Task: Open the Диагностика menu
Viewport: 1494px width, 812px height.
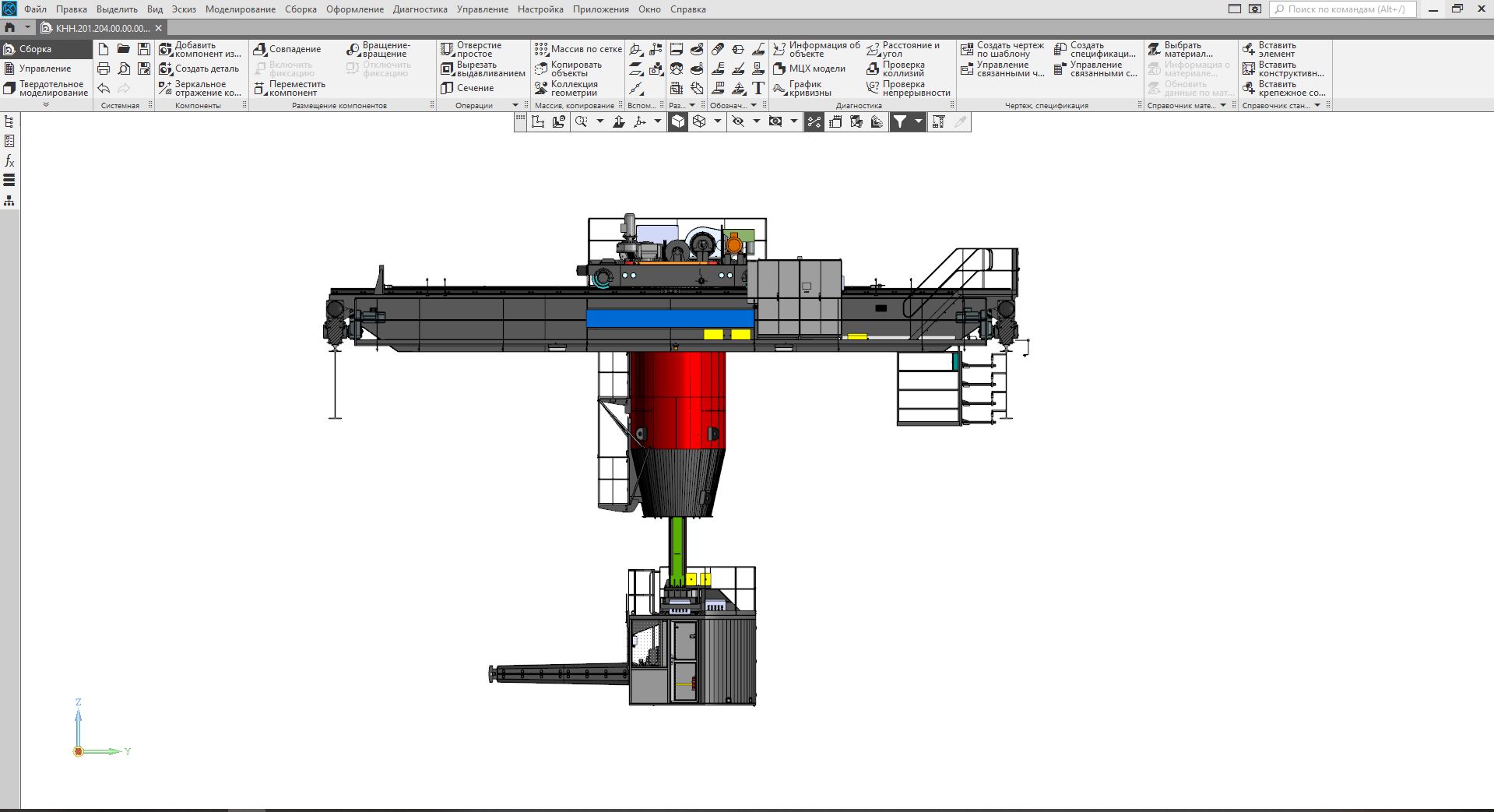Action: [x=420, y=9]
